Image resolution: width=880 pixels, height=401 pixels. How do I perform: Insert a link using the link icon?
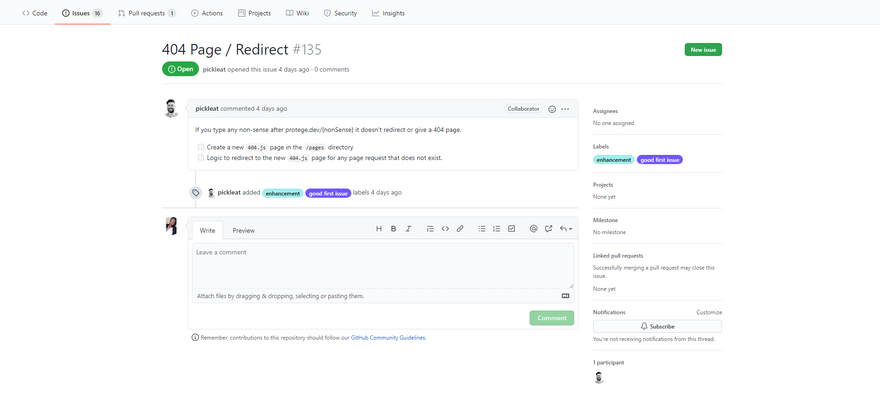(x=460, y=229)
